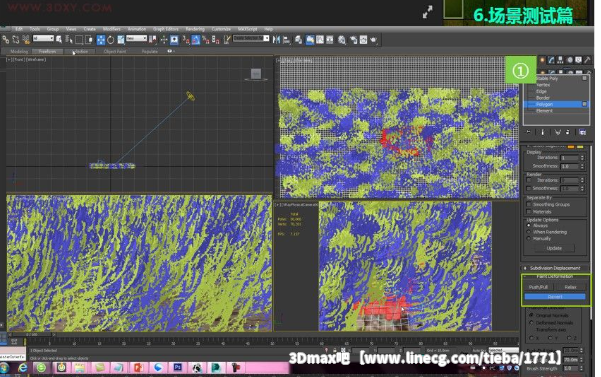Click the Pin Stack icon under modifier list
The height and width of the screenshot is (377, 601).
pyautogui.click(x=529, y=132)
